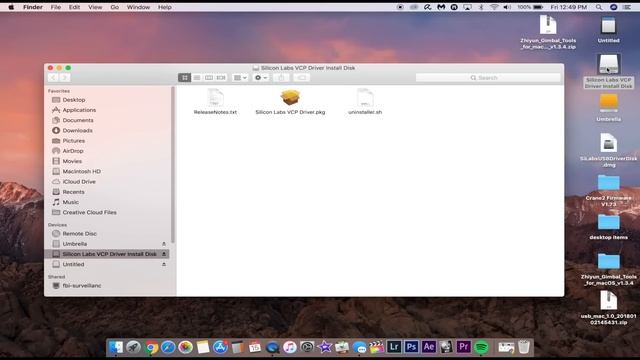The height and width of the screenshot is (360, 640).
Task: Open the File menu
Action: pos(56,7)
